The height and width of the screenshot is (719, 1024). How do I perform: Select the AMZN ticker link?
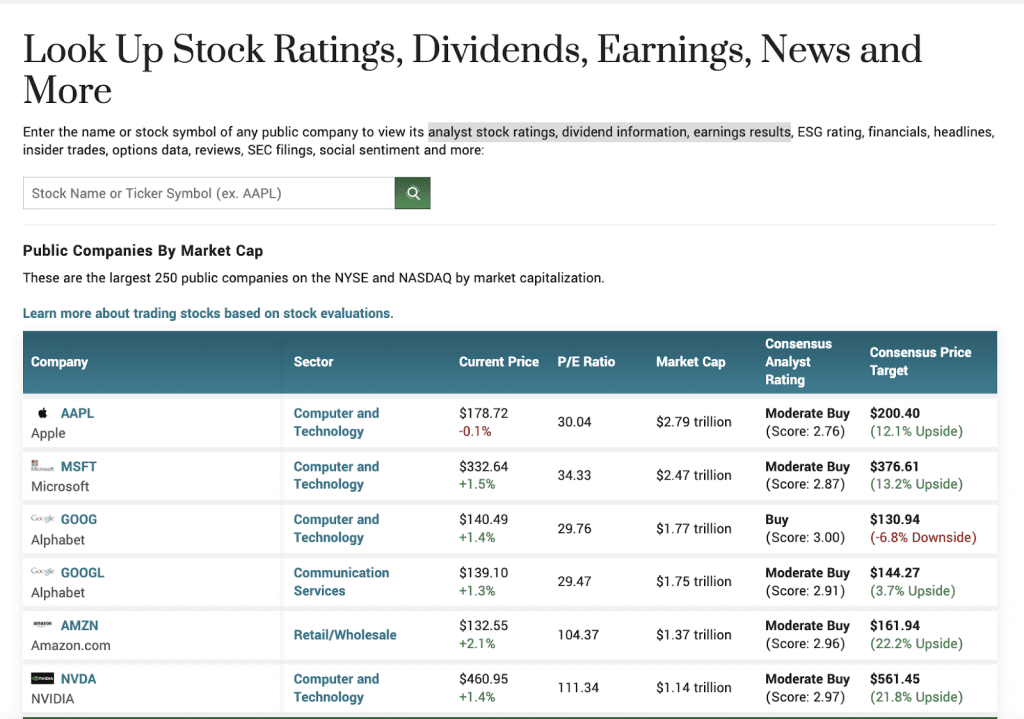[x=78, y=625]
